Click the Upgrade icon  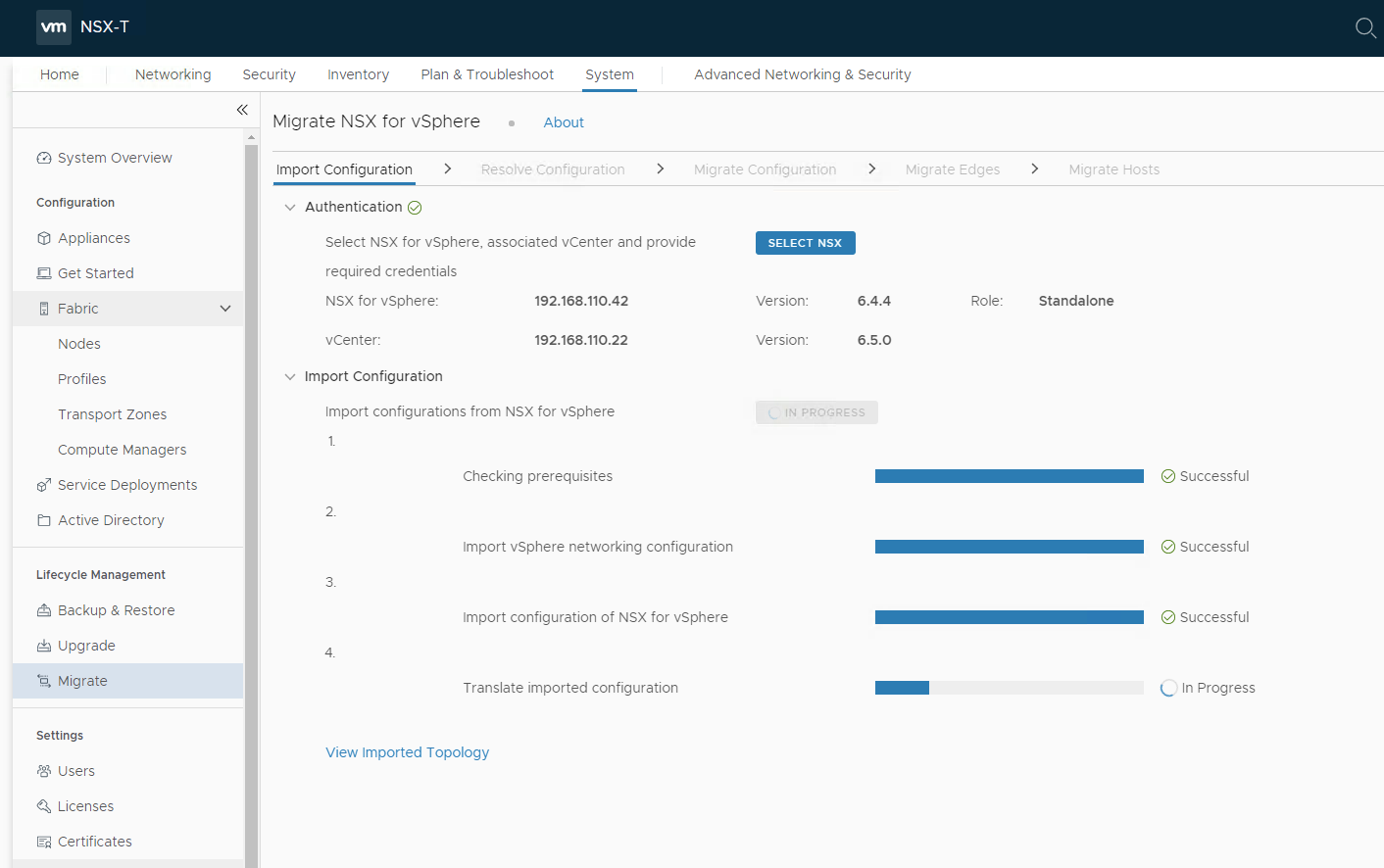coord(44,646)
